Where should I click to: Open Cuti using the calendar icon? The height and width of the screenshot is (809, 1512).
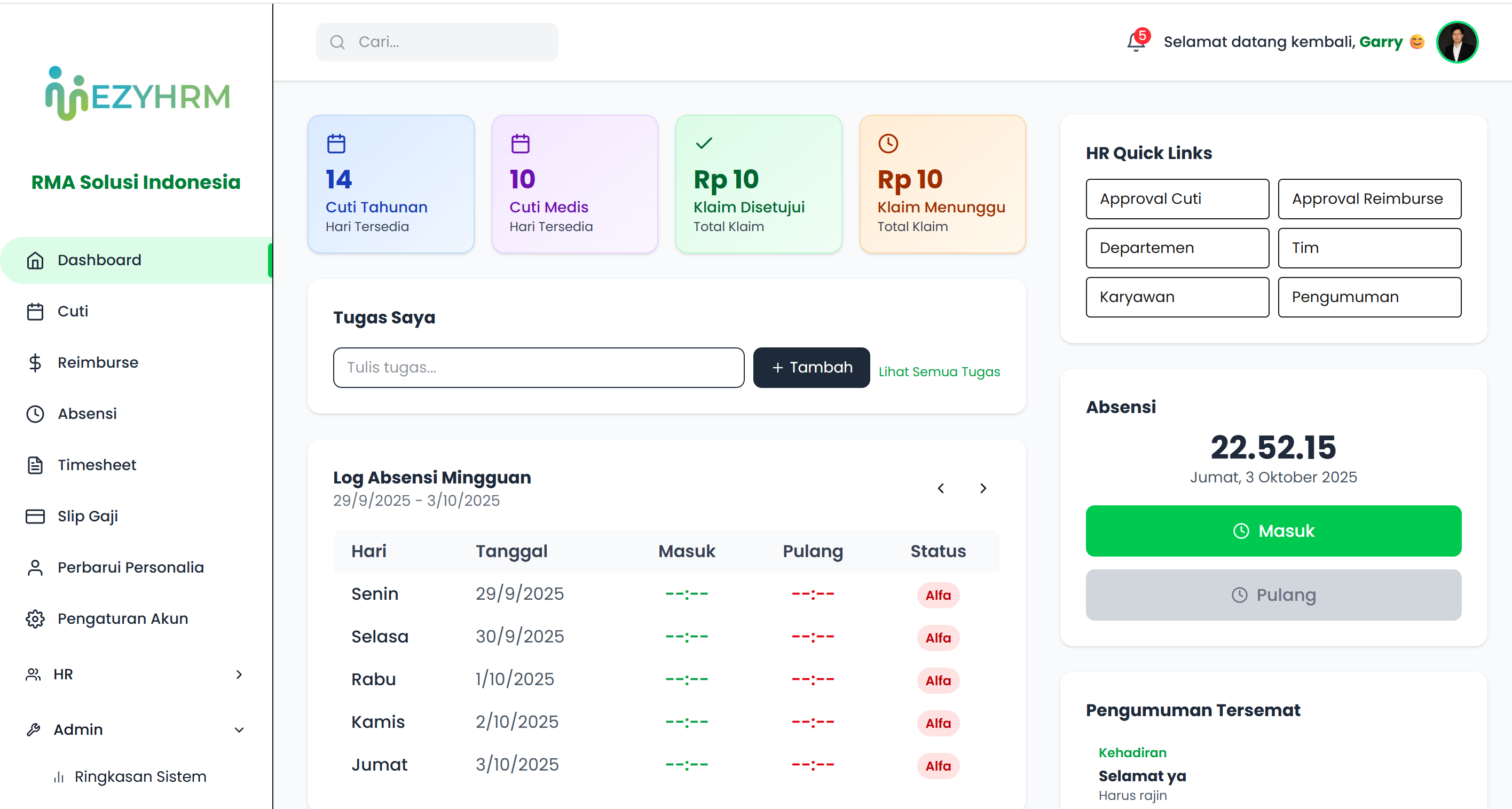[35, 311]
